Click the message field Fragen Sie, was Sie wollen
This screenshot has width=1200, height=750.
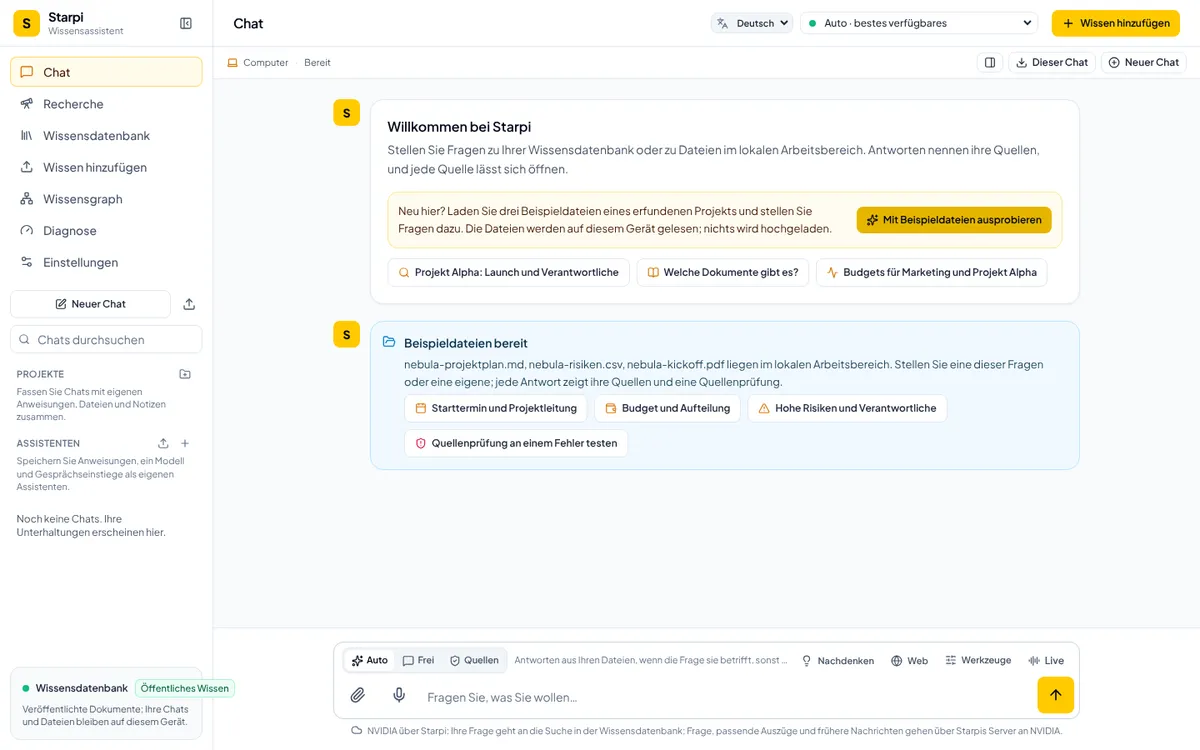click(725, 697)
